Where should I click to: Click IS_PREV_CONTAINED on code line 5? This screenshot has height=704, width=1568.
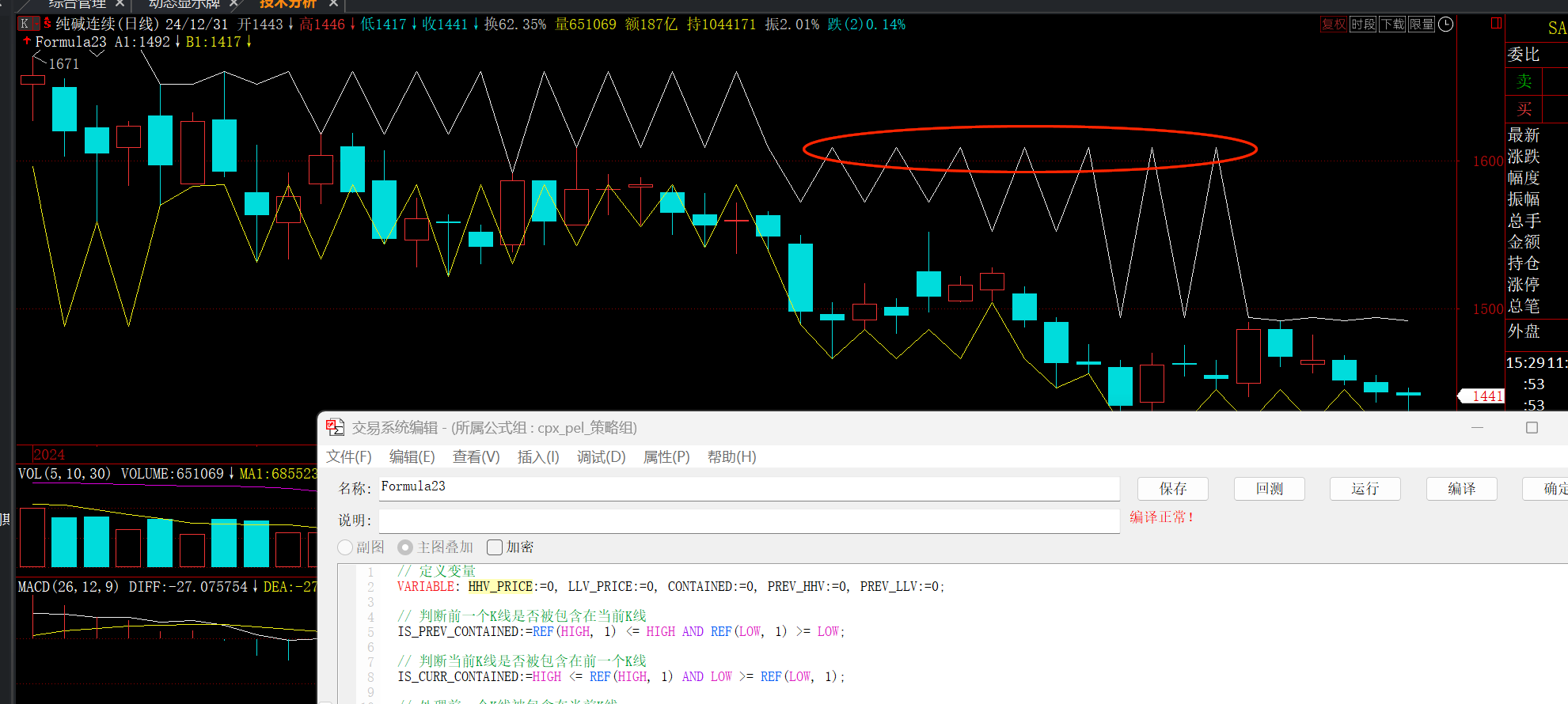pyautogui.click(x=461, y=632)
